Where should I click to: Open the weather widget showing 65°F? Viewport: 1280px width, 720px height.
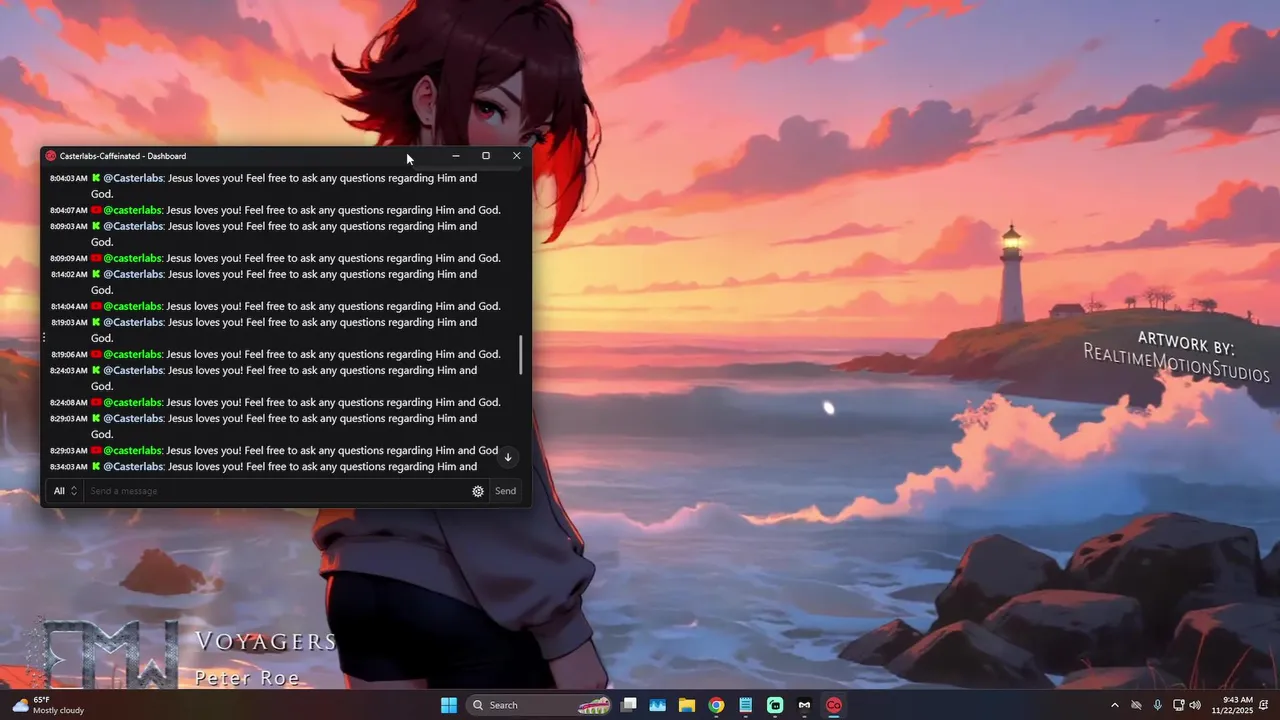(x=48, y=705)
